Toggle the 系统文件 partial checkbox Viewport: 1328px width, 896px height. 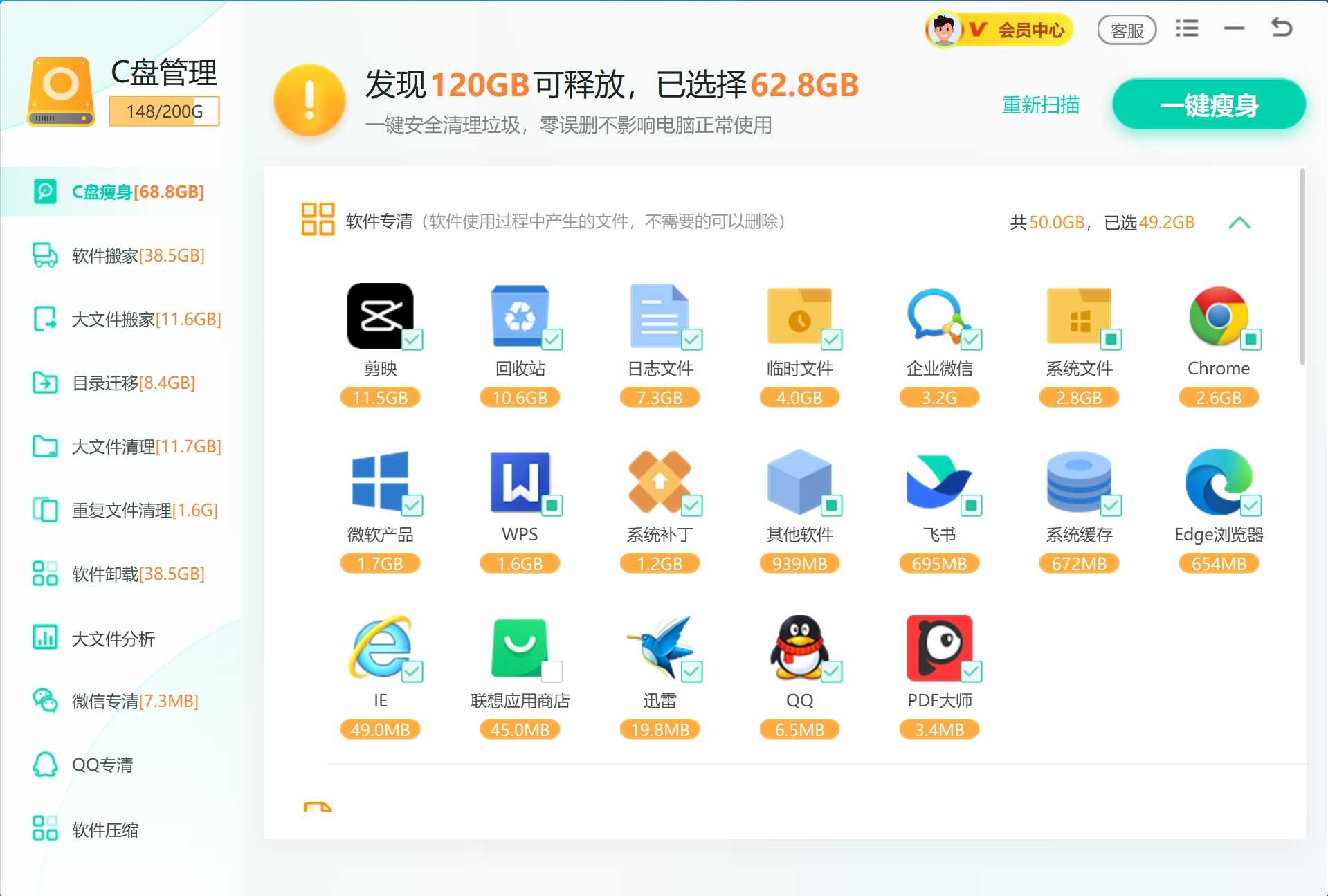[1111, 340]
